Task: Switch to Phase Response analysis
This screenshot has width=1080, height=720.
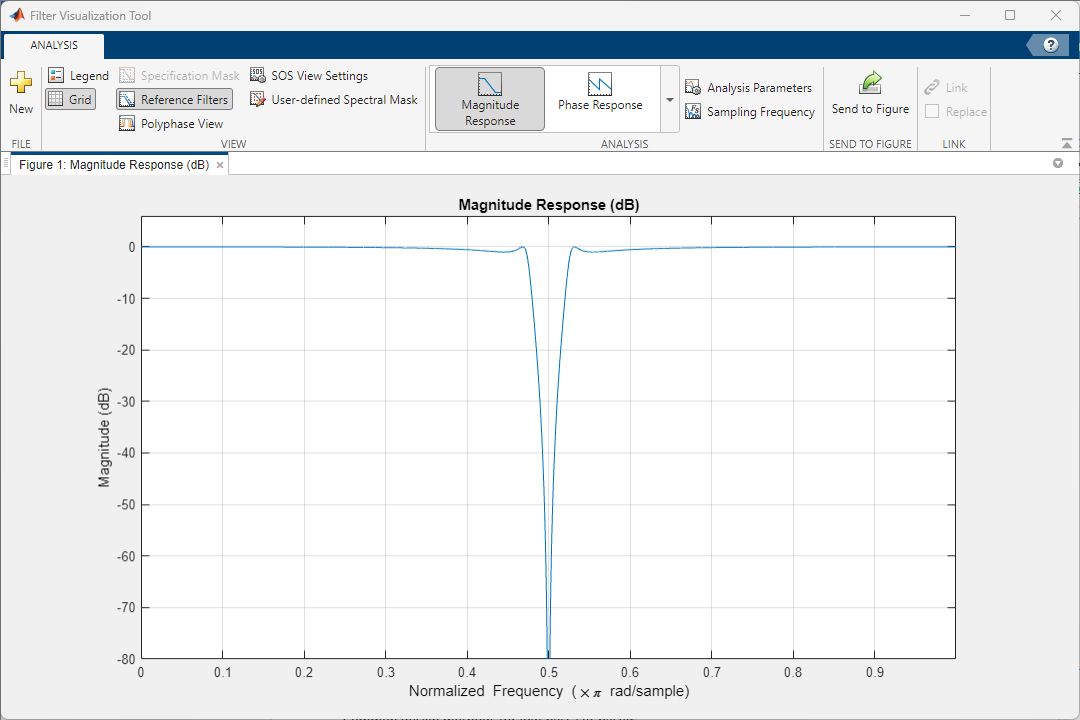Action: (x=600, y=99)
